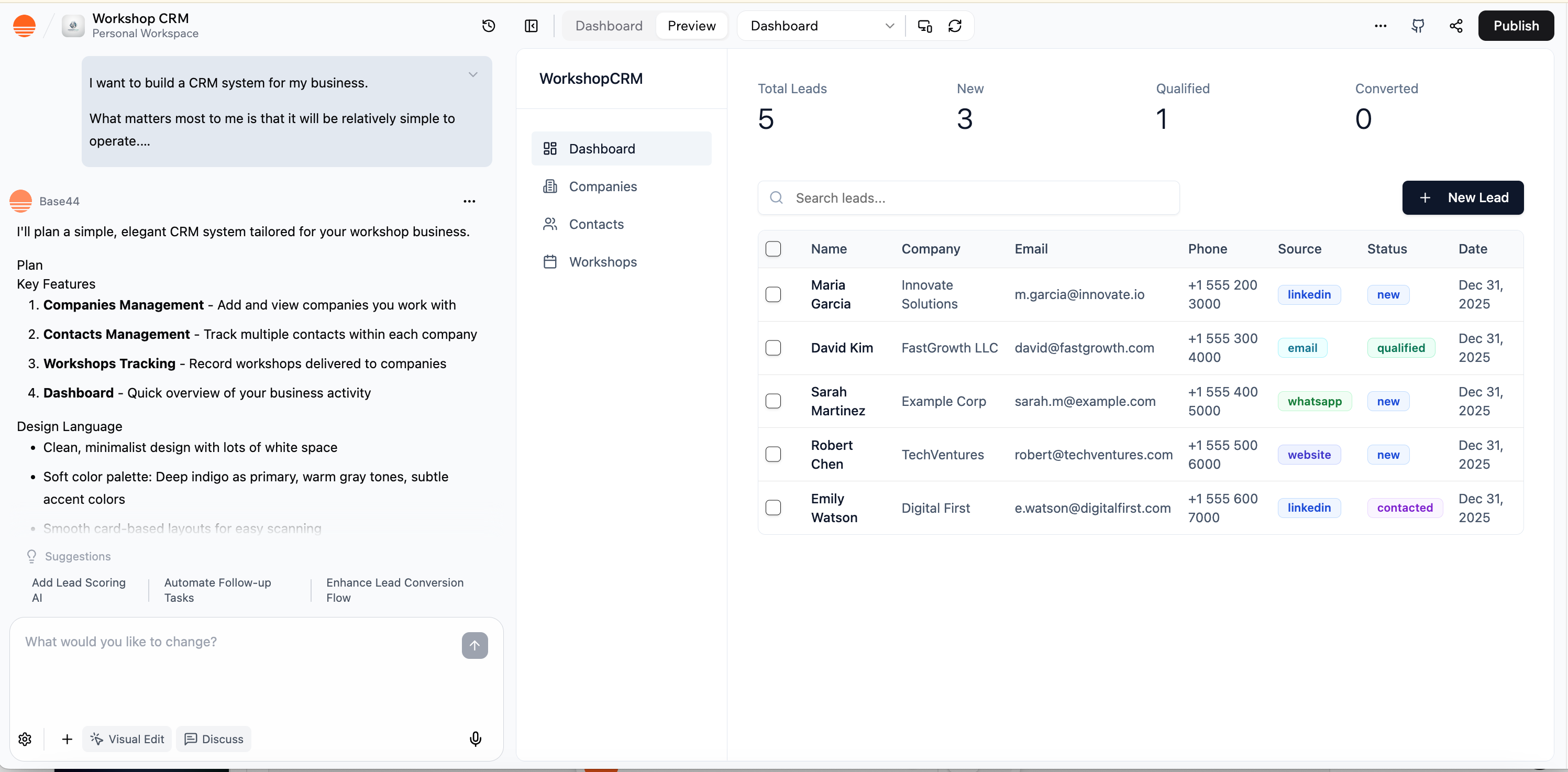Click the responsive device preview icon

pyautogui.click(x=924, y=26)
